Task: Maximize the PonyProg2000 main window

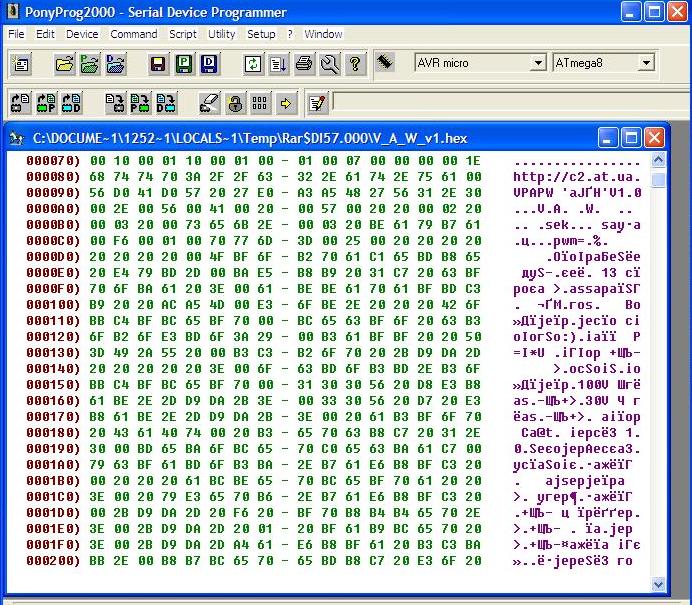Action: tap(654, 11)
